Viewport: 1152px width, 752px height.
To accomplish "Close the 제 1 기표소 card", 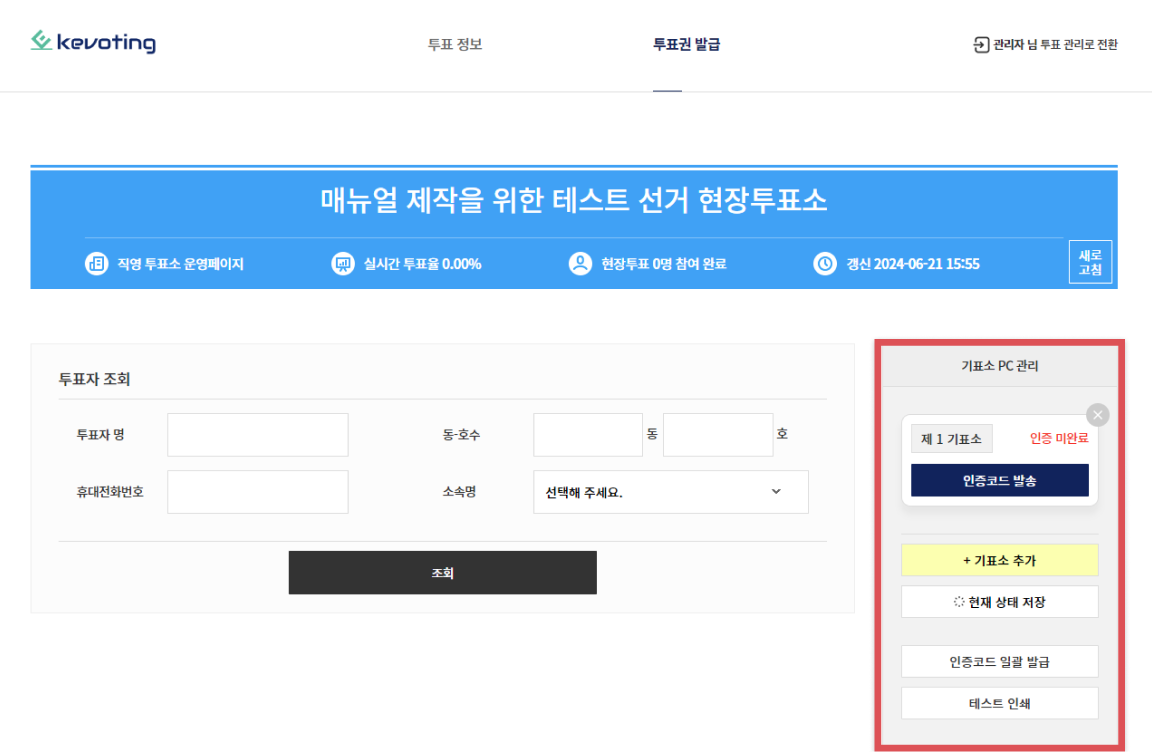I will click(1097, 415).
